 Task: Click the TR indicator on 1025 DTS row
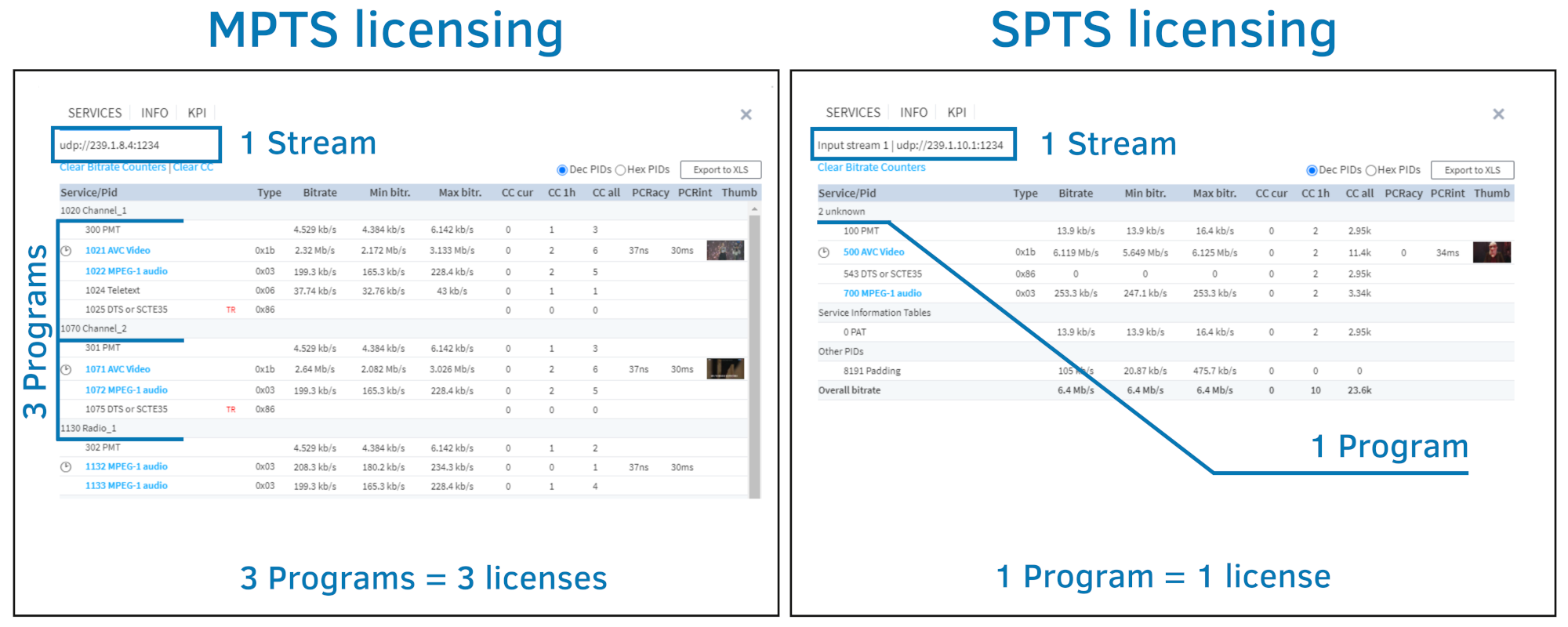coord(230,310)
